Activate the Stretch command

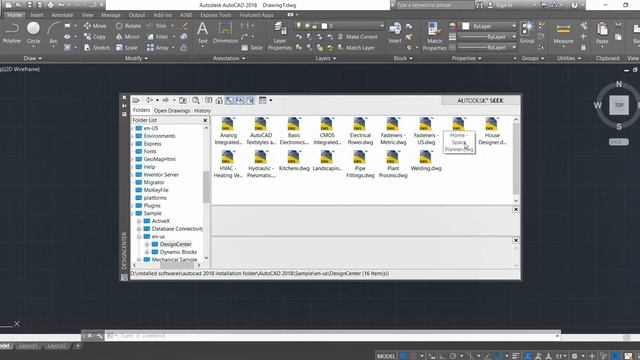pos(97,48)
